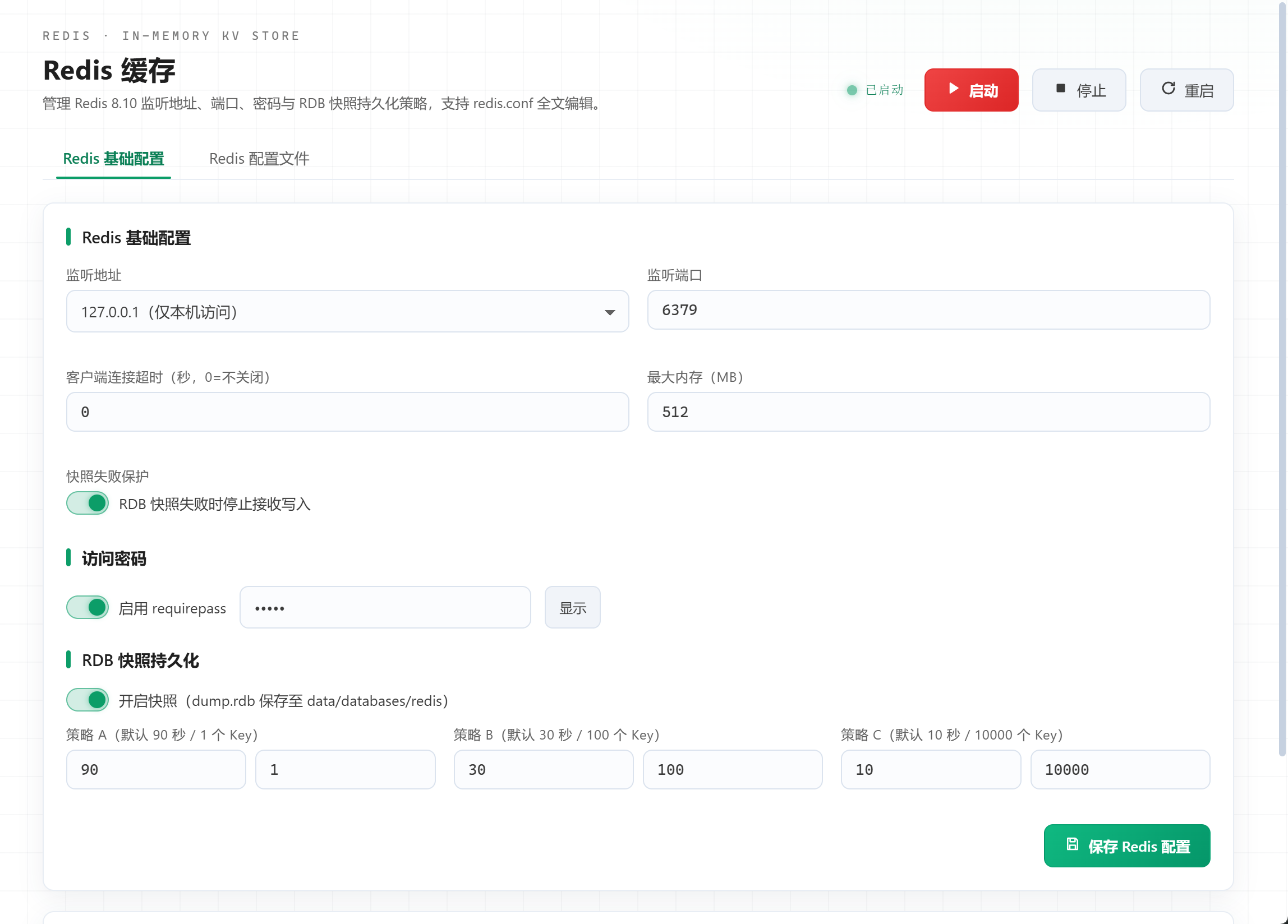Toggle the 启用 requirepass switch
This screenshot has width=1288, height=924.
88,608
